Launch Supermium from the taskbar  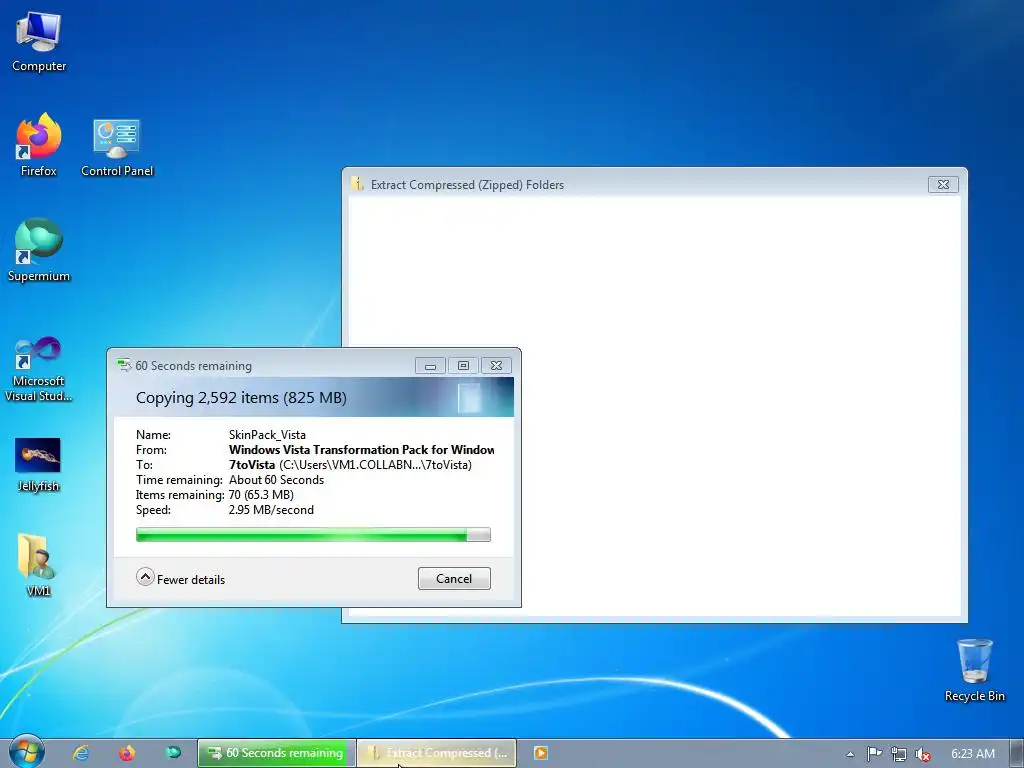point(173,753)
